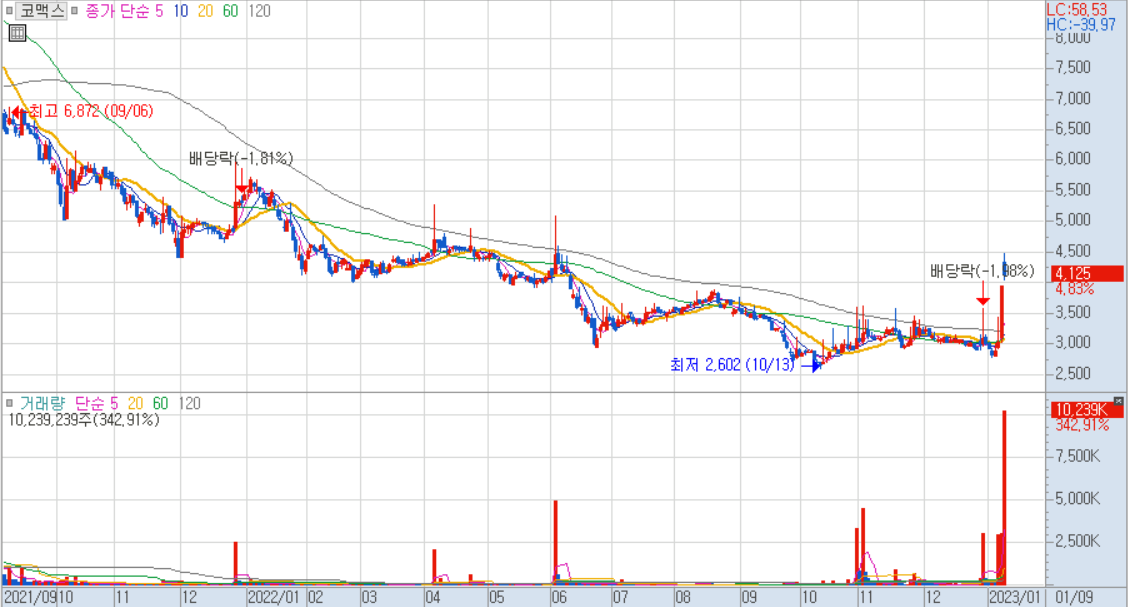Screen dimensions: 1128x607
Task: Click the 2,500K volume axis label
Action: [1077, 541]
